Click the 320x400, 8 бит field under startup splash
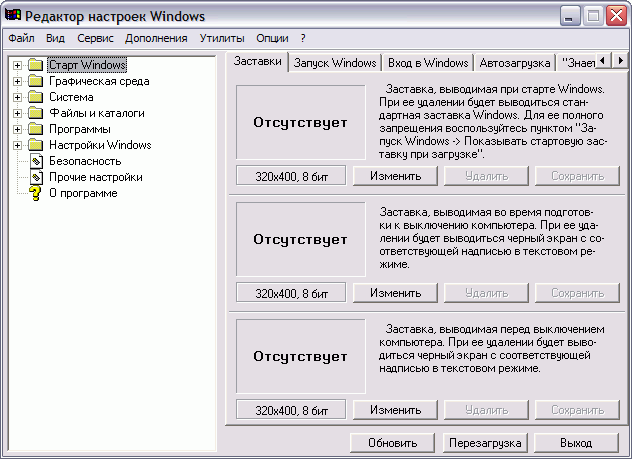This screenshot has width=632, height=459. coord(291,176)
